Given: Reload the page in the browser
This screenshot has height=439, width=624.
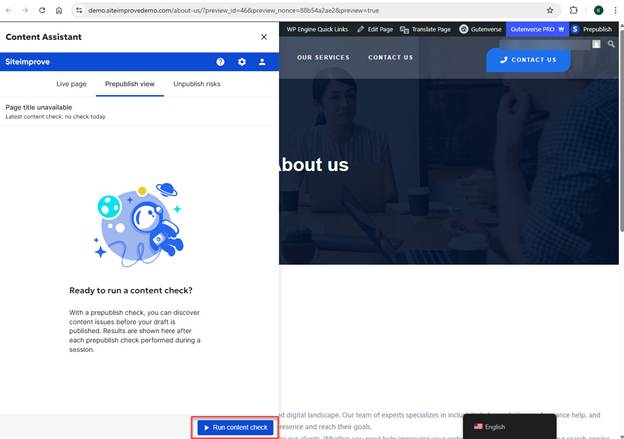Looking at the screenshot, I should tap(42, 10).
